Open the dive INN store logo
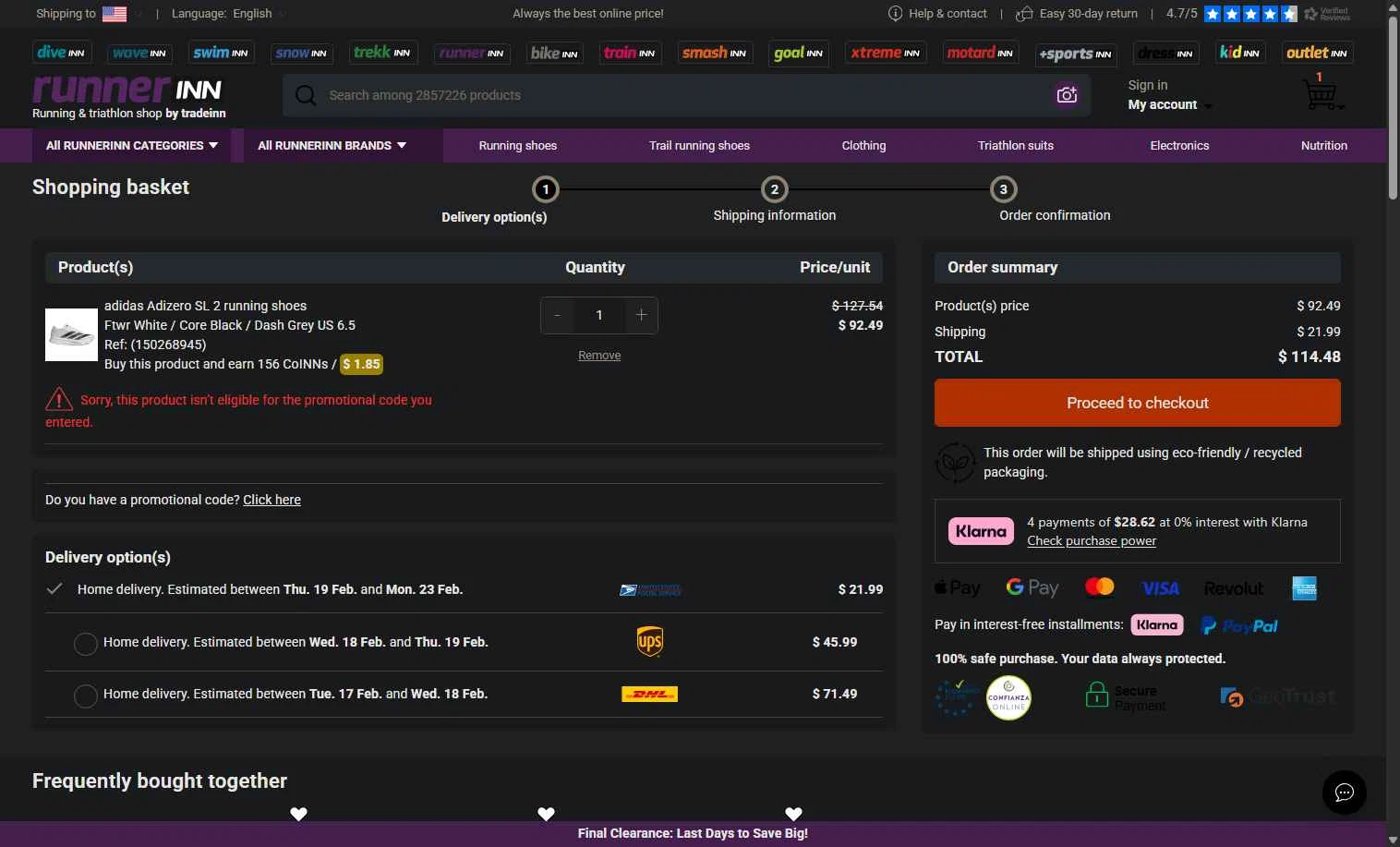Viewport: 1400px width, 847px height. [x=61, y=53]
